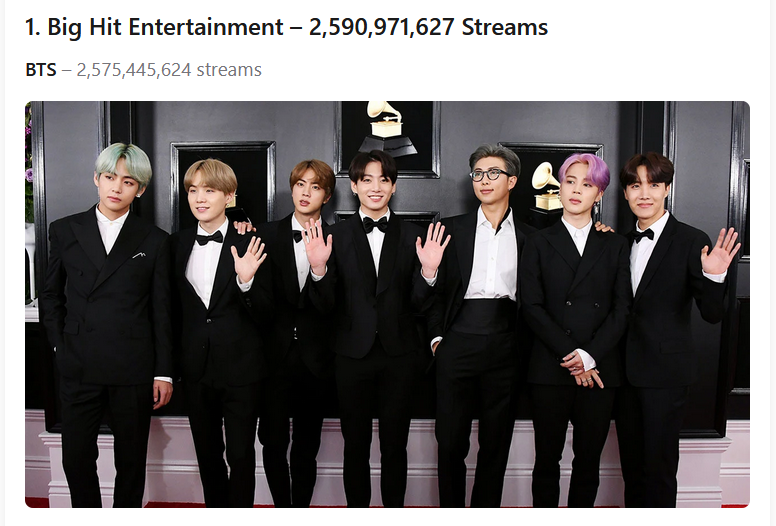
Task: Click the bold BTS artist name
Action: (41, 70)
